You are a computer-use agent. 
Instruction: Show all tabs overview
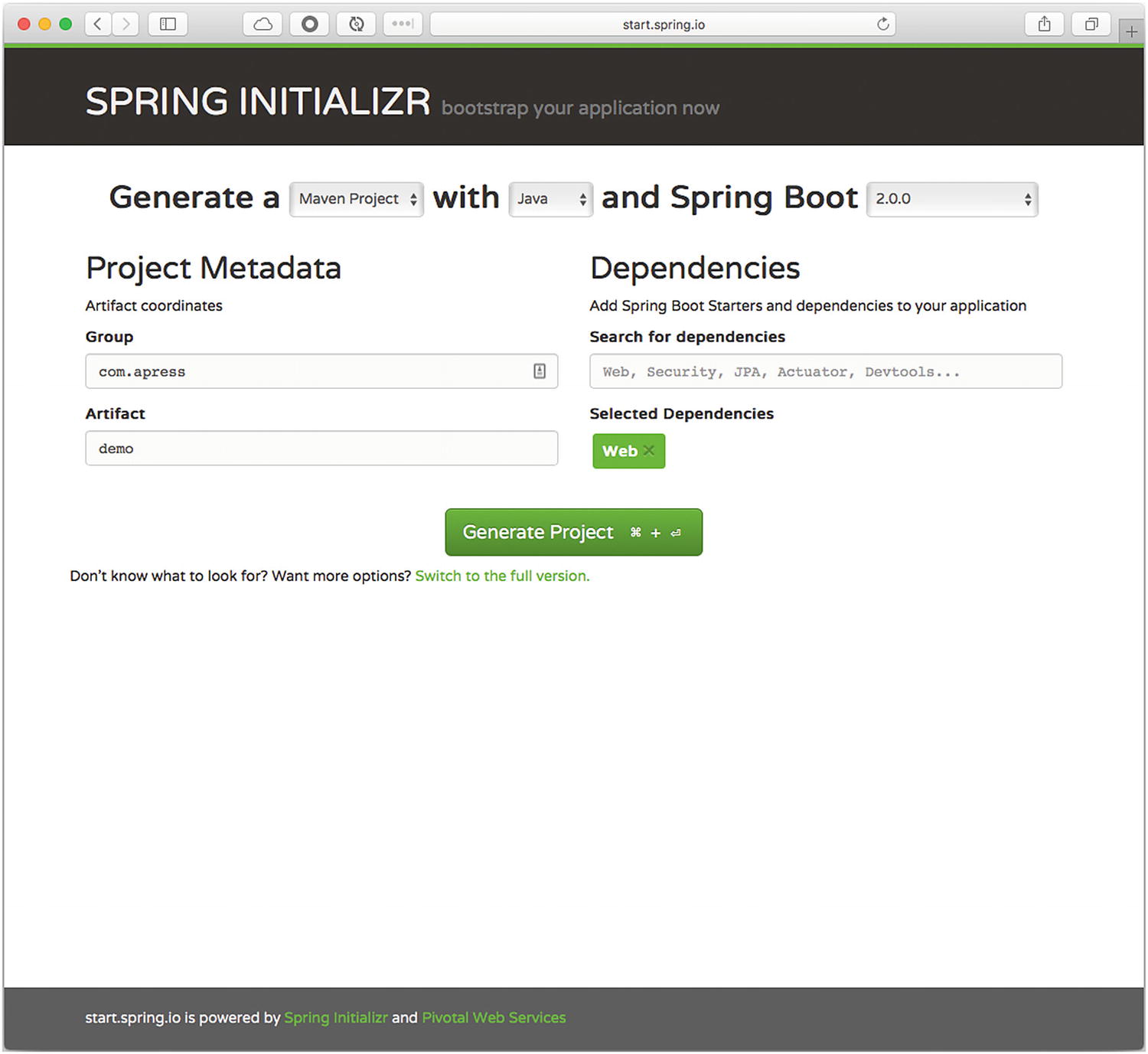coord(1091,24)
